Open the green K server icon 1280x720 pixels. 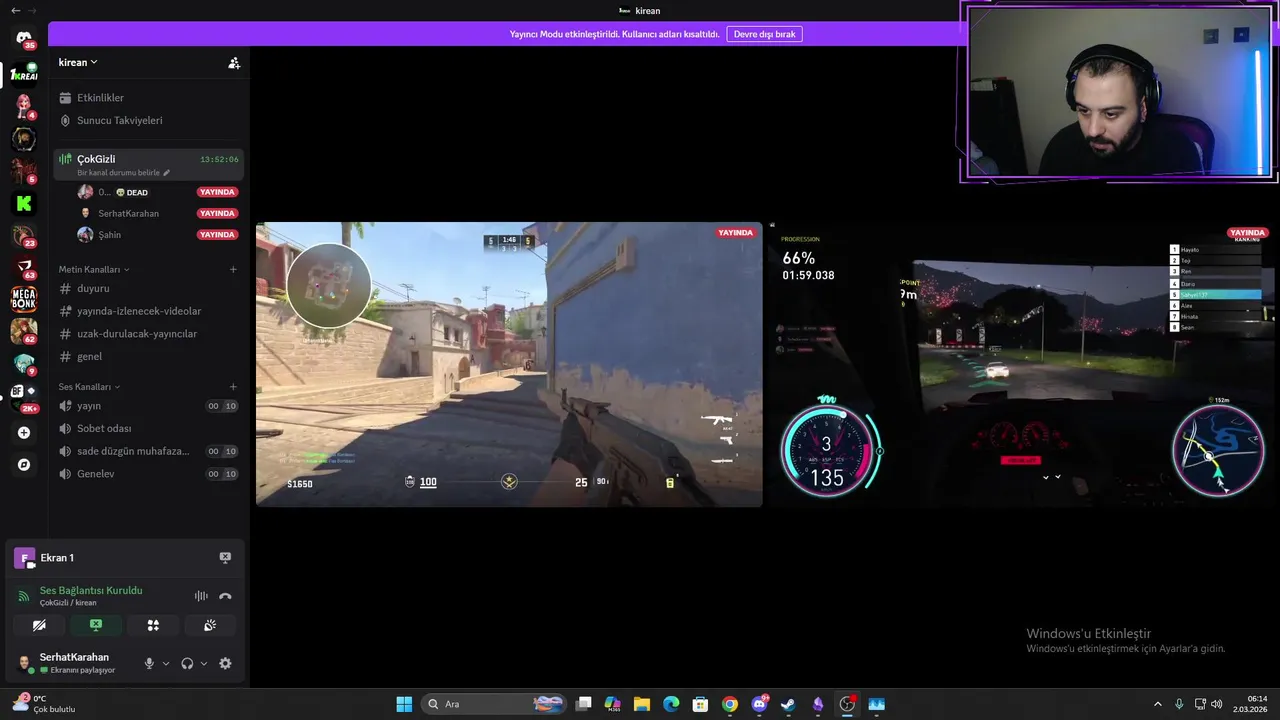click(x=24, y=203)
